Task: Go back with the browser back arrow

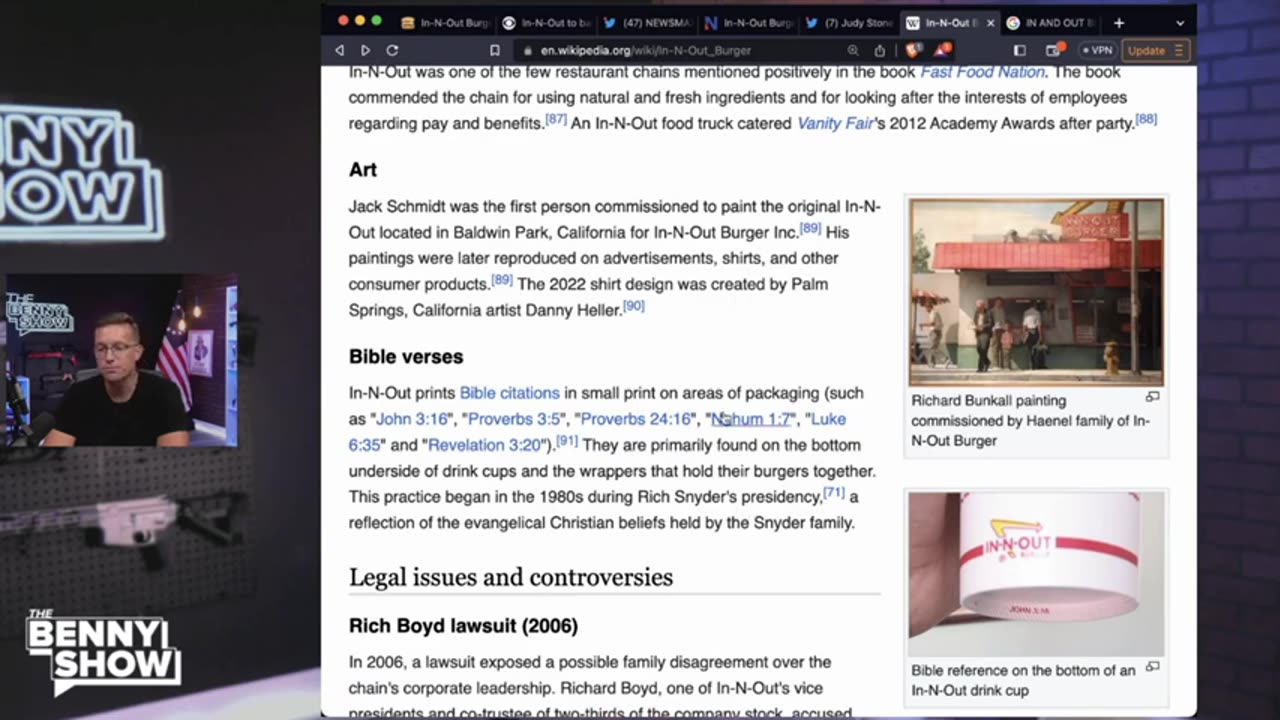Action: point(340,50)
